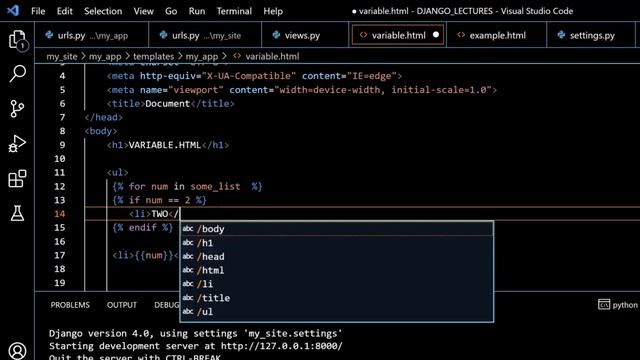Open the Explorer view in activity bar

coord(17,40)
